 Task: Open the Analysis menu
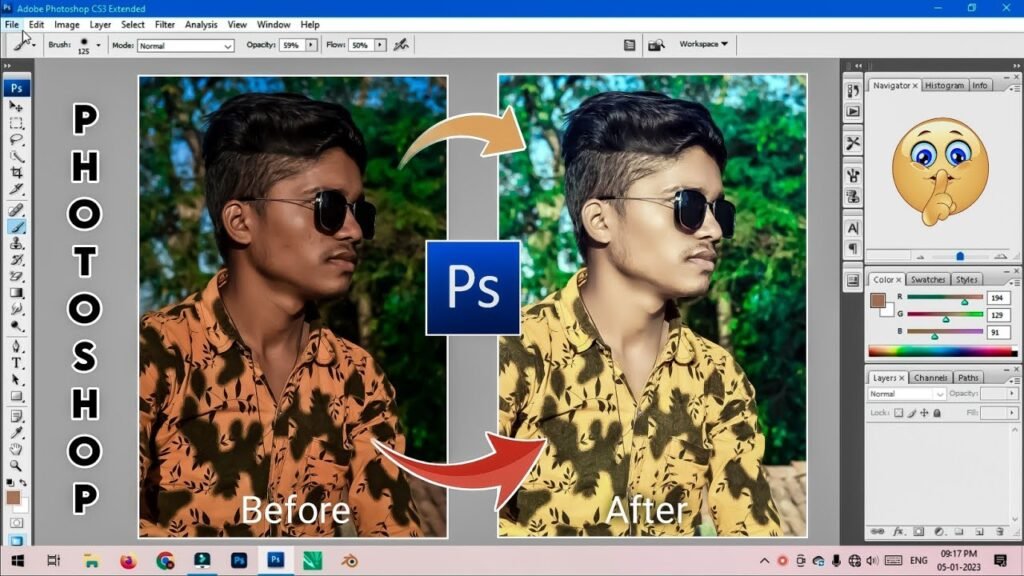(x=201, y=24)
